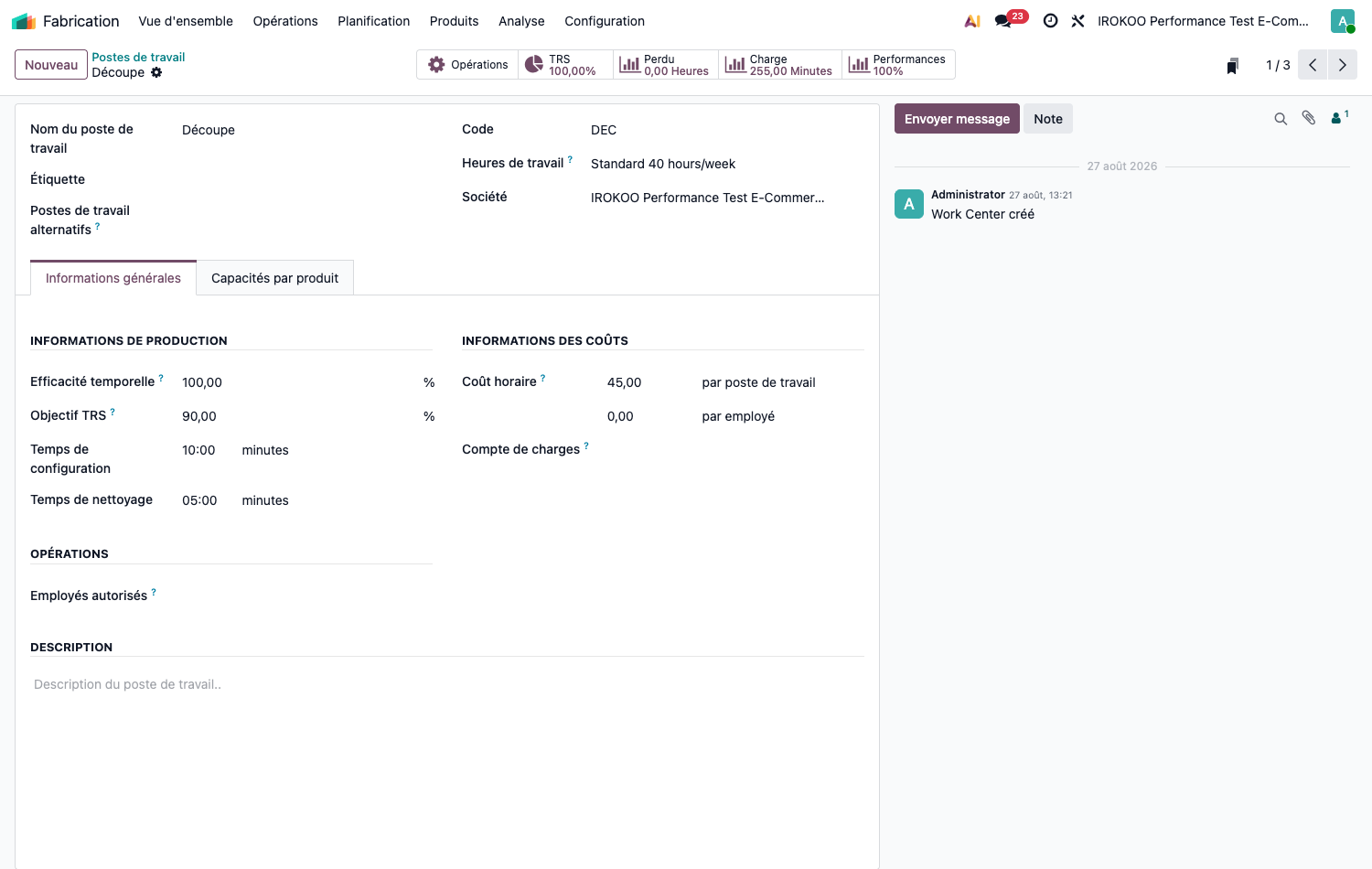The height and width of the screenshot is (869, 1372).
Task: Switch to Capacités par produit tab
Action: (x=274, y=278)
